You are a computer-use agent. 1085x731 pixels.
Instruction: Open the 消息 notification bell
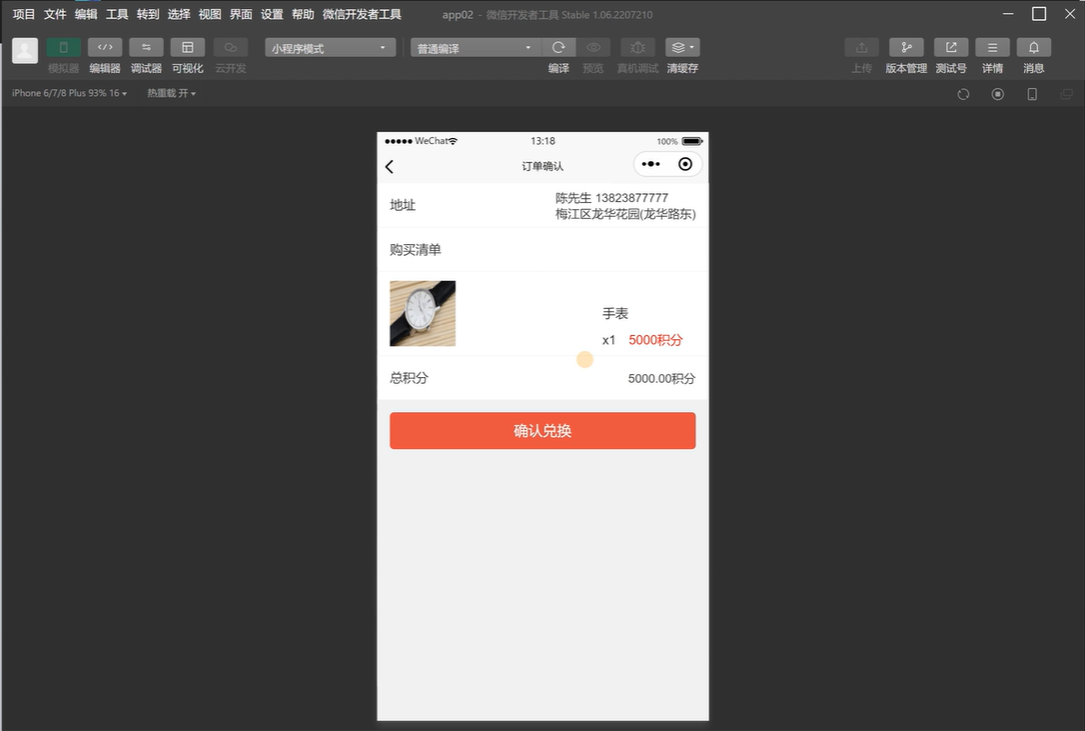click(1033, 48)
